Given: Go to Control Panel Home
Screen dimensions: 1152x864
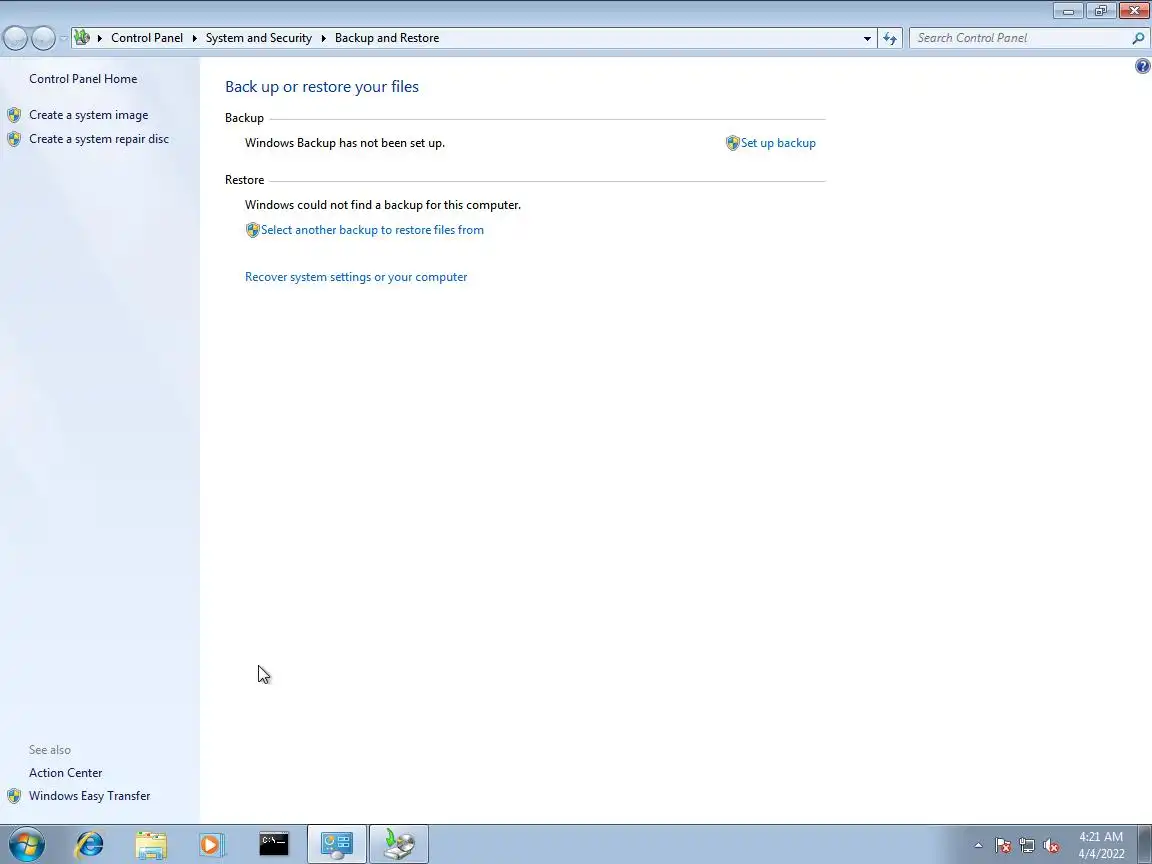Looking at the screenshot, I should 83,79.
